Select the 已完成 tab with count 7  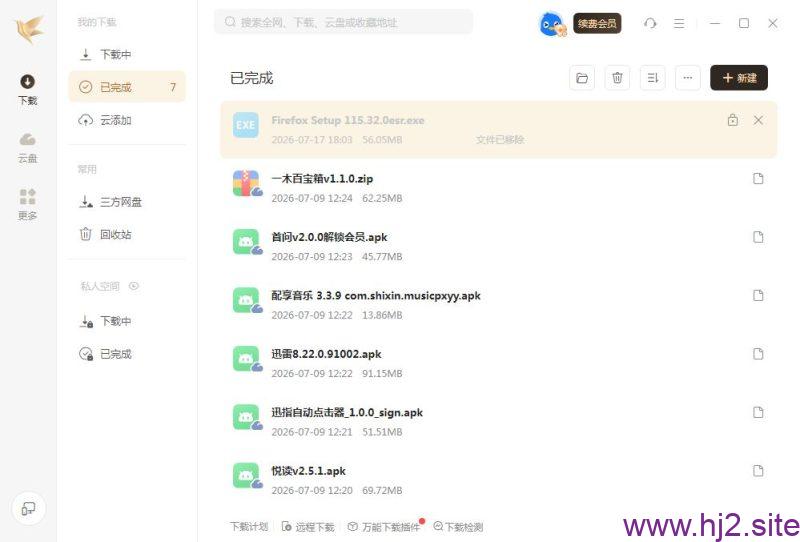pyautogui.click(x=127, y=87)
